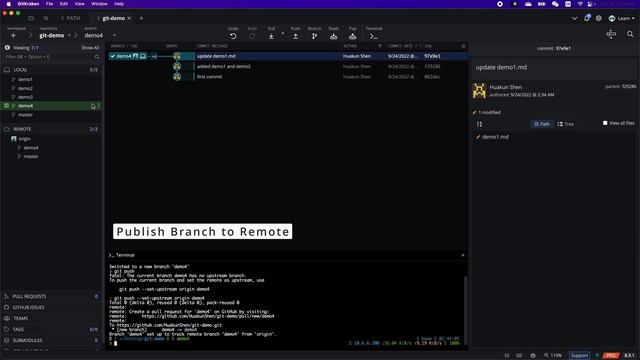Click the zoom 110% status bar item

click(x=553, y=356)
